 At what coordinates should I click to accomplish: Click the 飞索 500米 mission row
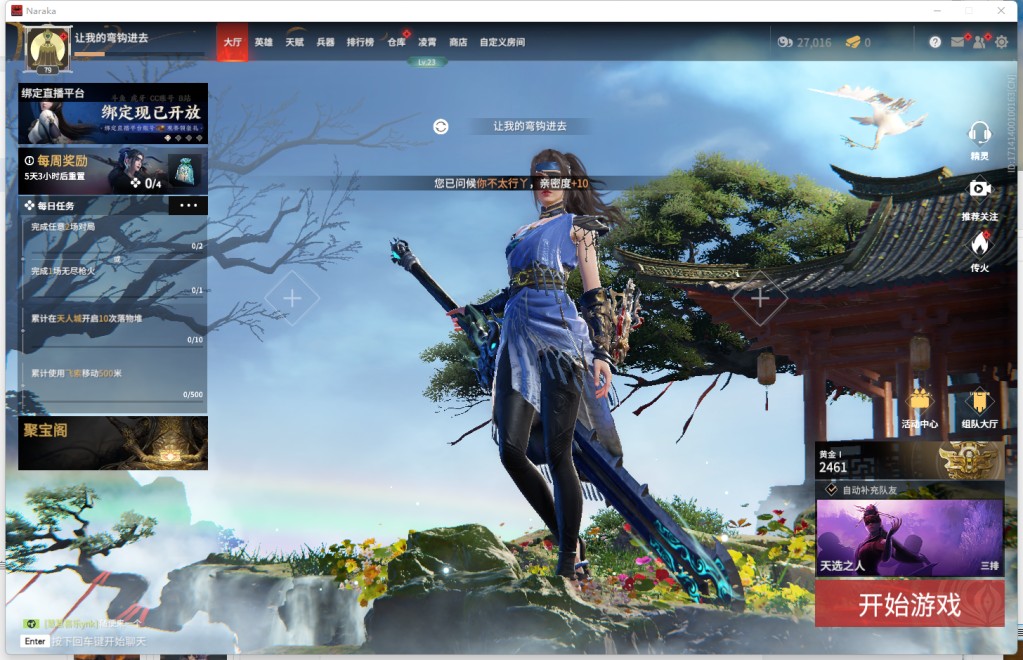pyautogui.click(x=115, y=383)
